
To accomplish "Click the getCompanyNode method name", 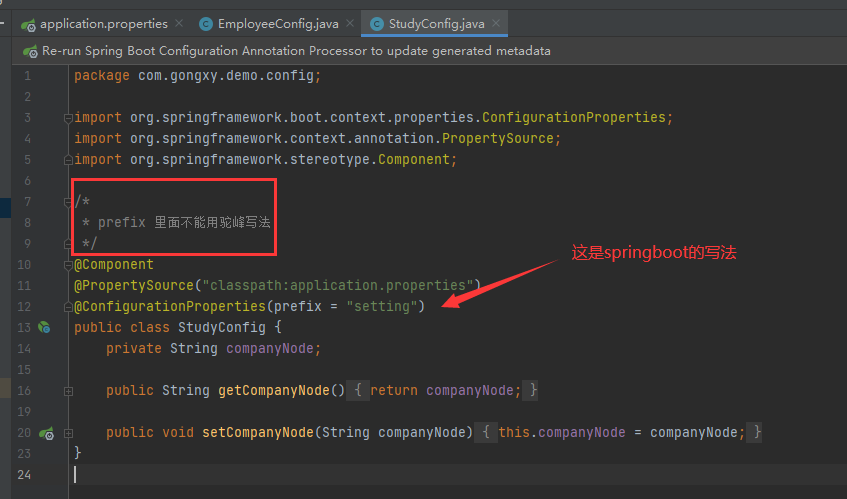I will [273, 391].
